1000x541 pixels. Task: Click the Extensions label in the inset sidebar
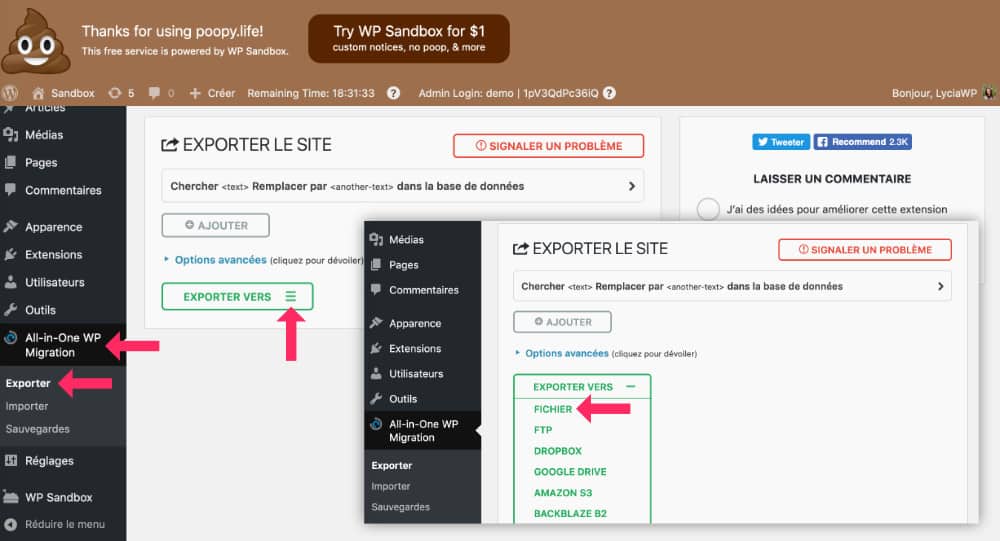pyautogui.click(x=415, y=348)
